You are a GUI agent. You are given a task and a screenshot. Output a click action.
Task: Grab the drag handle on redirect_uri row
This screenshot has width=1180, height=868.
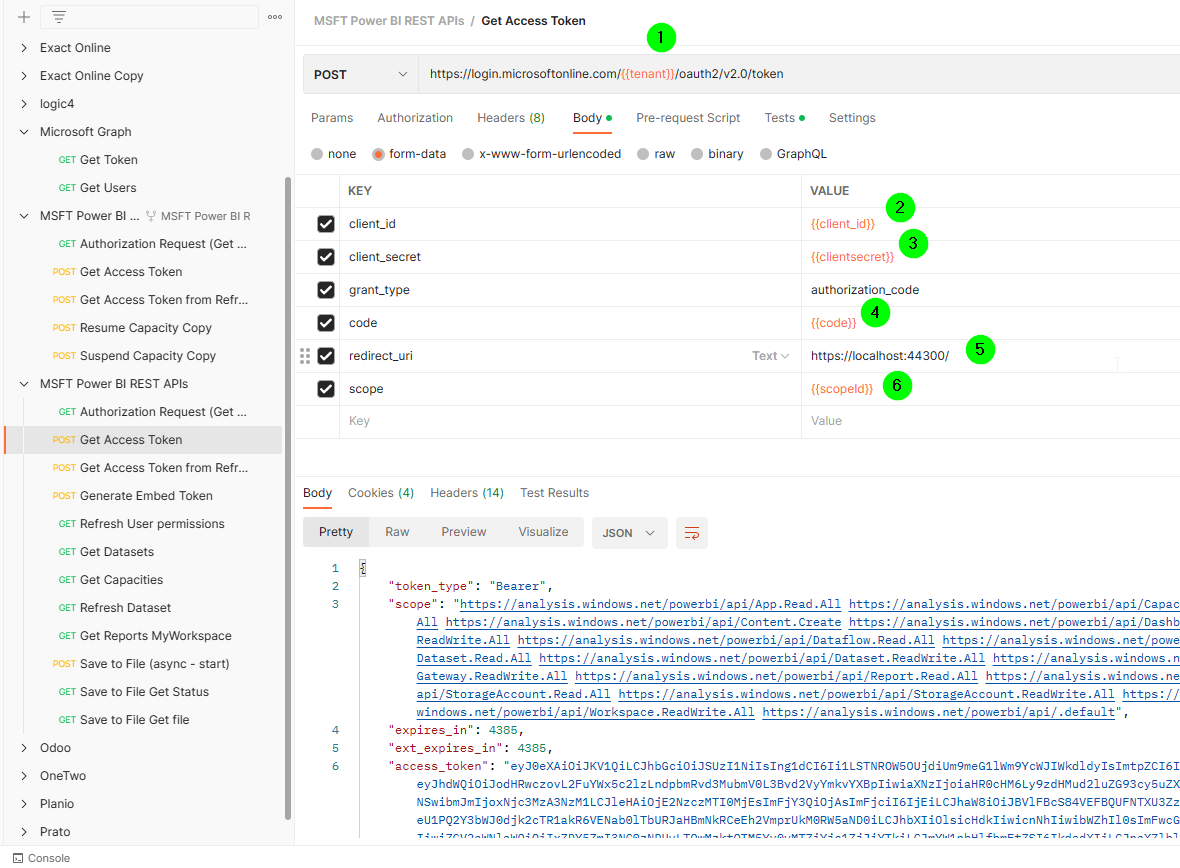(x=305, y=356)
